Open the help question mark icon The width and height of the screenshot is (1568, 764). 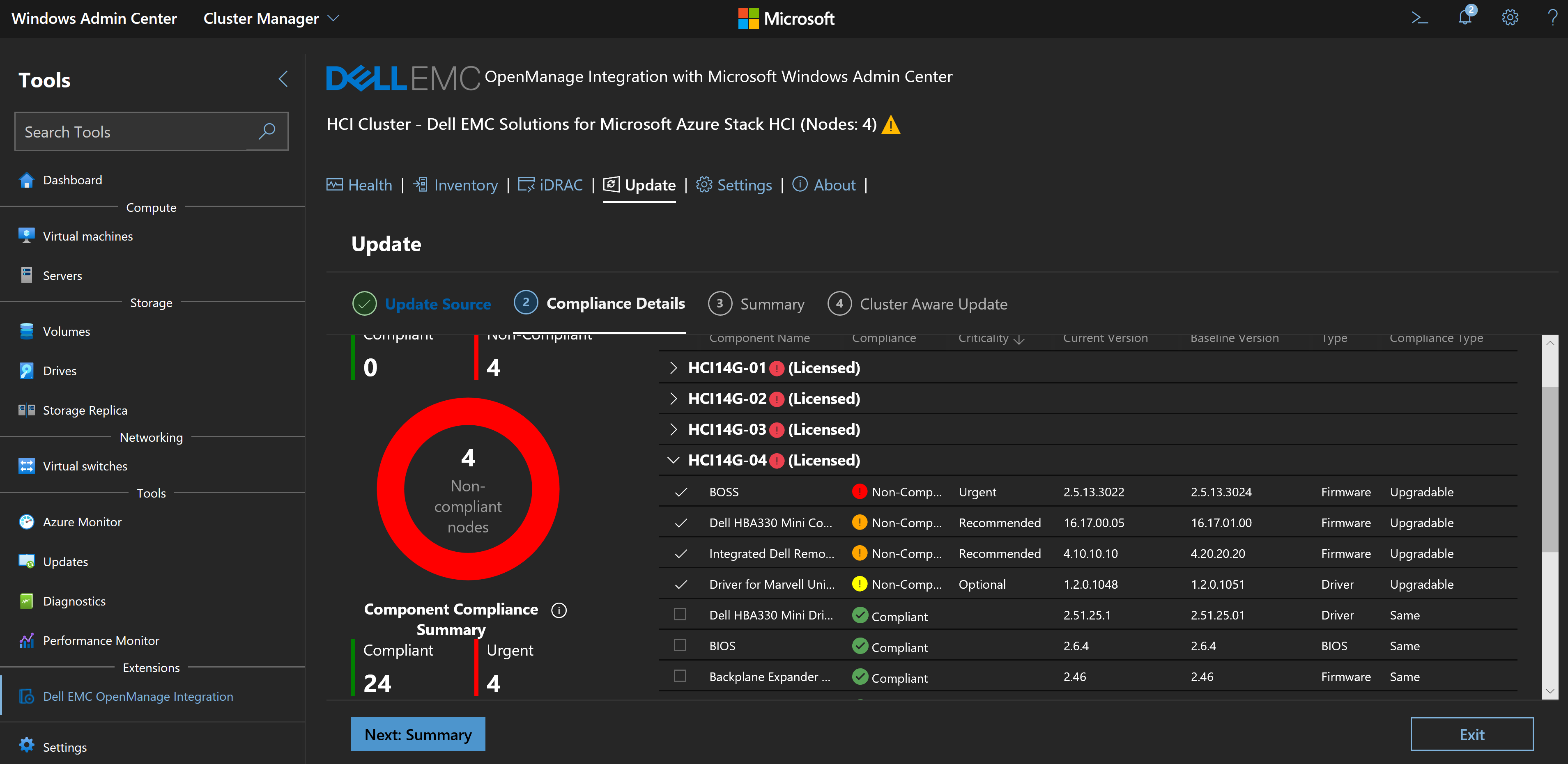tap(1552, 18)
